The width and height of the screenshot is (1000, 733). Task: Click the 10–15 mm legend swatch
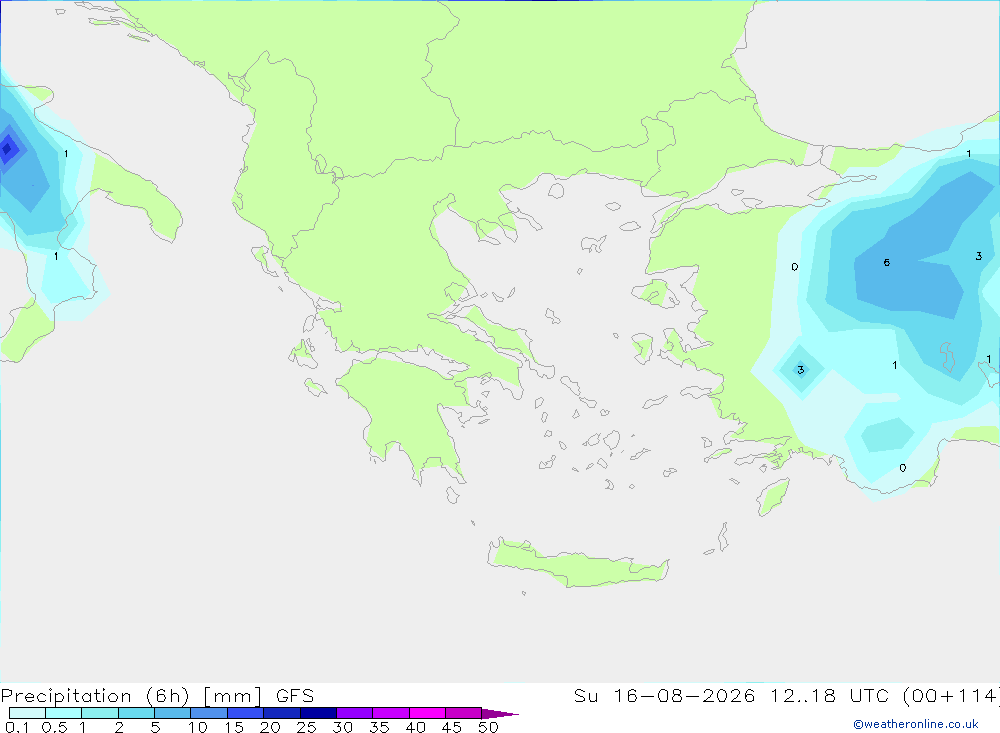point(209,713)
